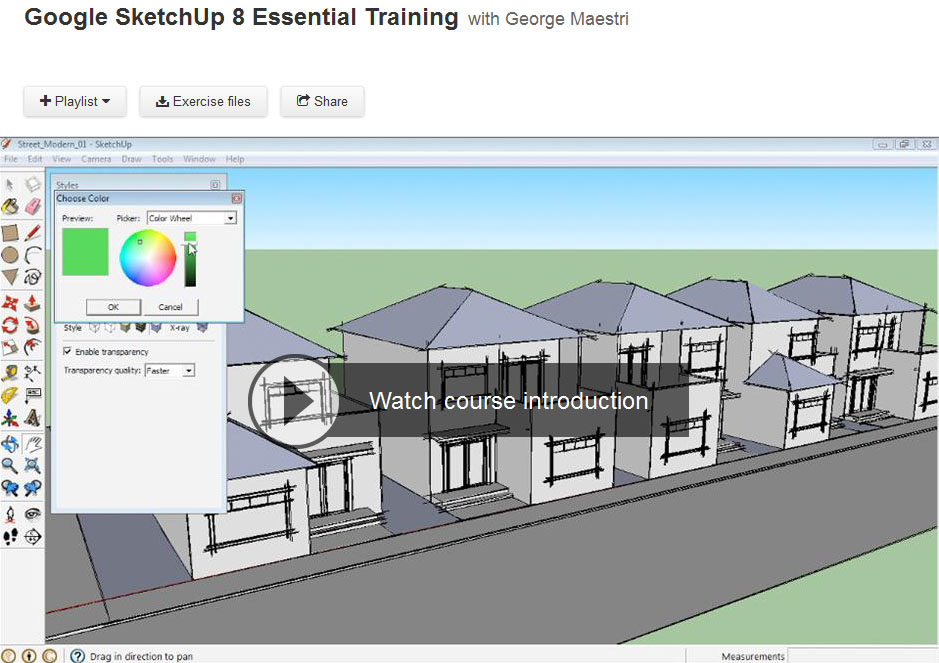This screenshot has height=663, width=939.
Task: Choose the Axes tool
Action: point(10,417)
